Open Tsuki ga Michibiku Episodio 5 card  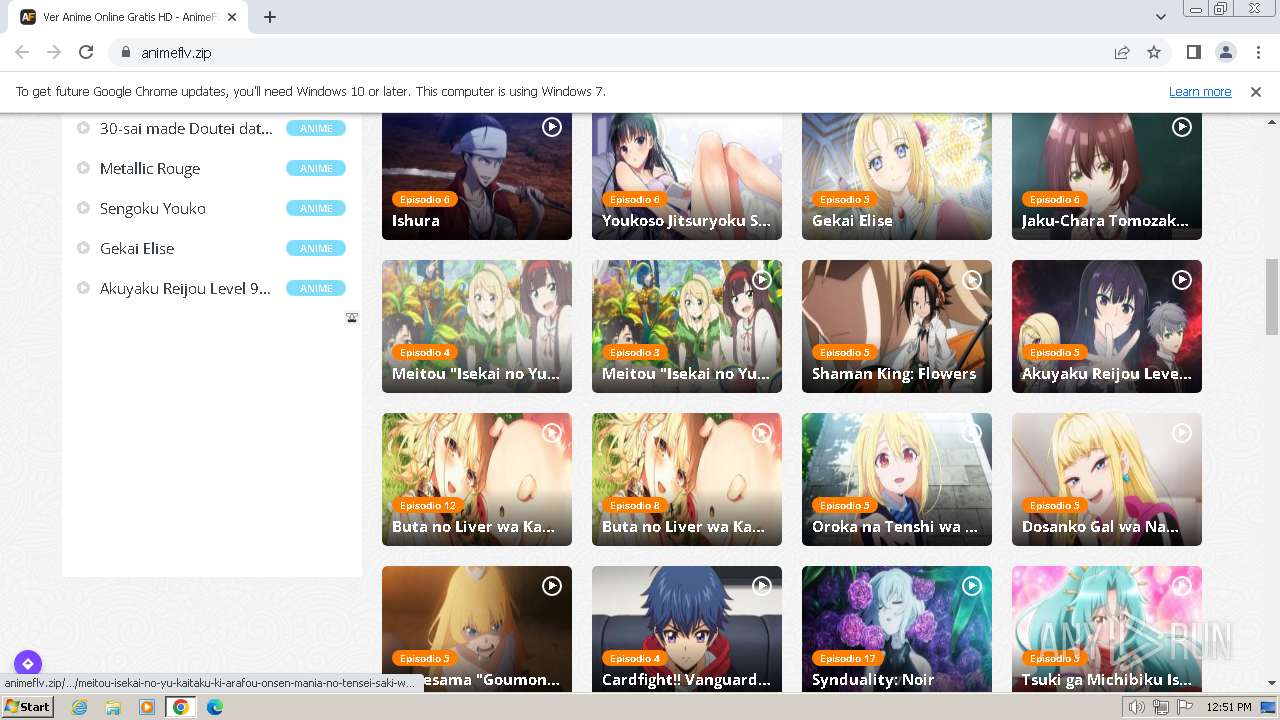(x=1107, y=628)
